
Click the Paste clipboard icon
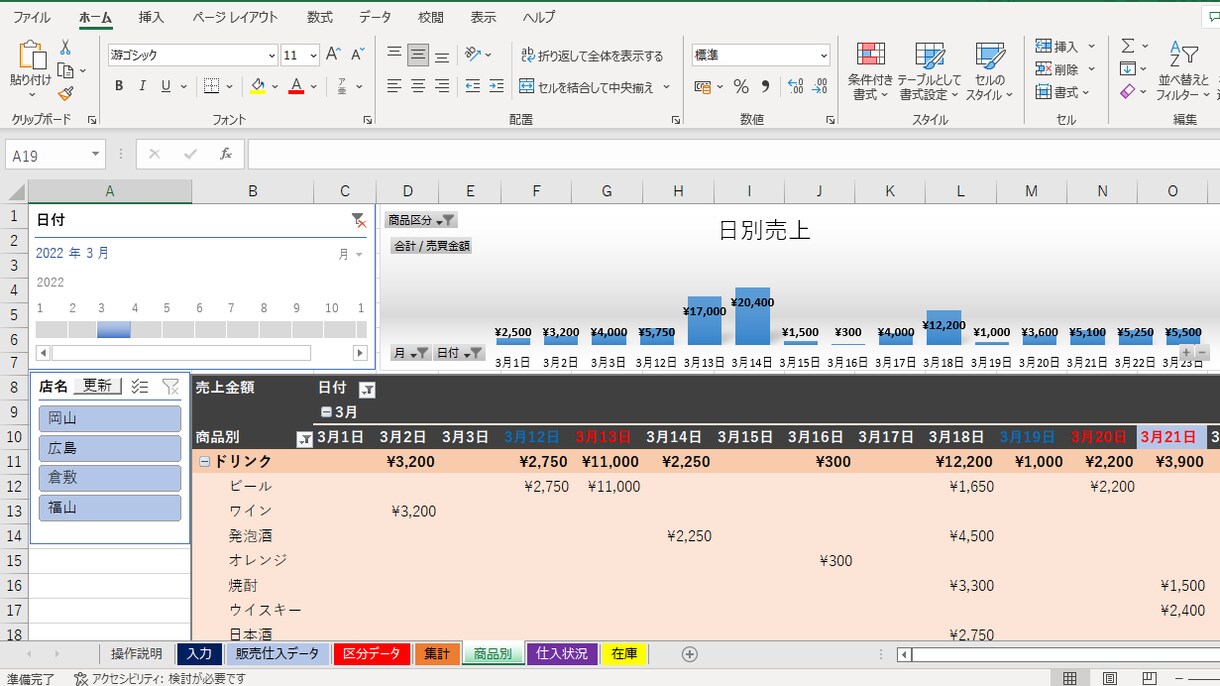tap(31, 55)
